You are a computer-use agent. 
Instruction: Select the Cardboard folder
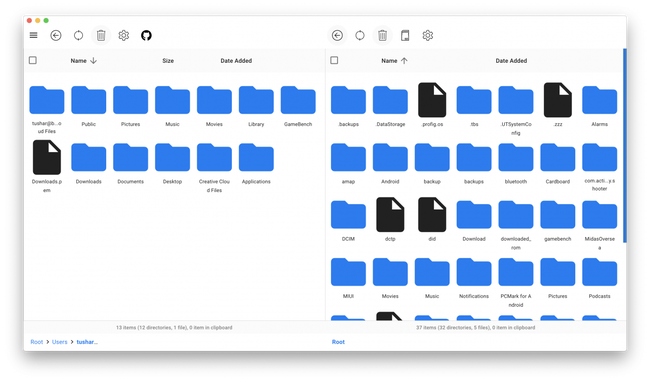(558, 164)
